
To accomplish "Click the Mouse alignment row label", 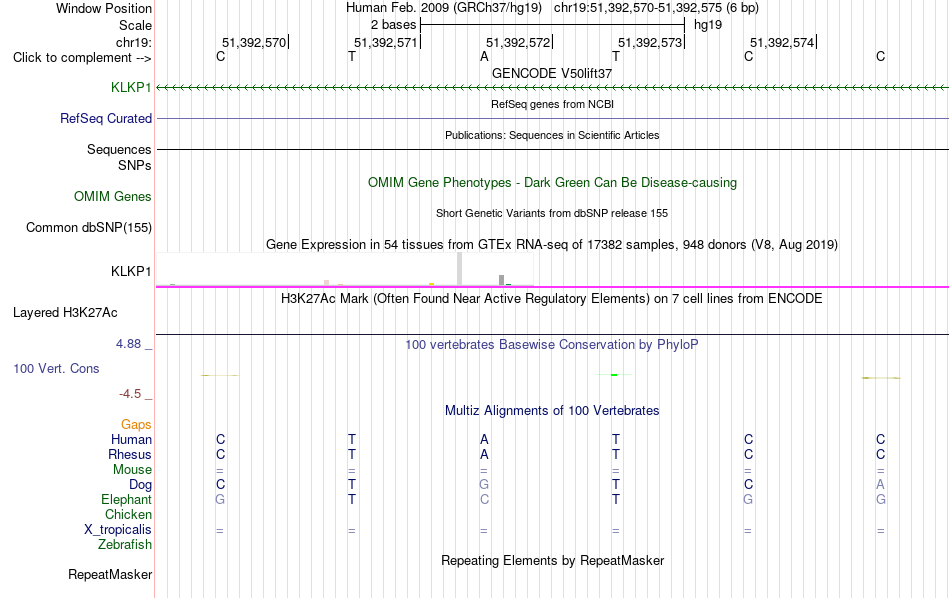I will click(x=132, y=470).
